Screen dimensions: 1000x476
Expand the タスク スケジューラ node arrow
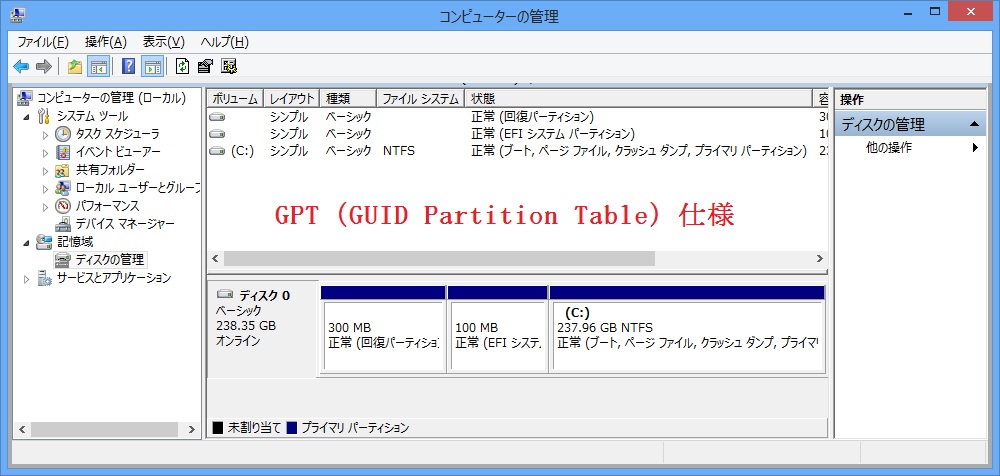[x=45, y=135]
